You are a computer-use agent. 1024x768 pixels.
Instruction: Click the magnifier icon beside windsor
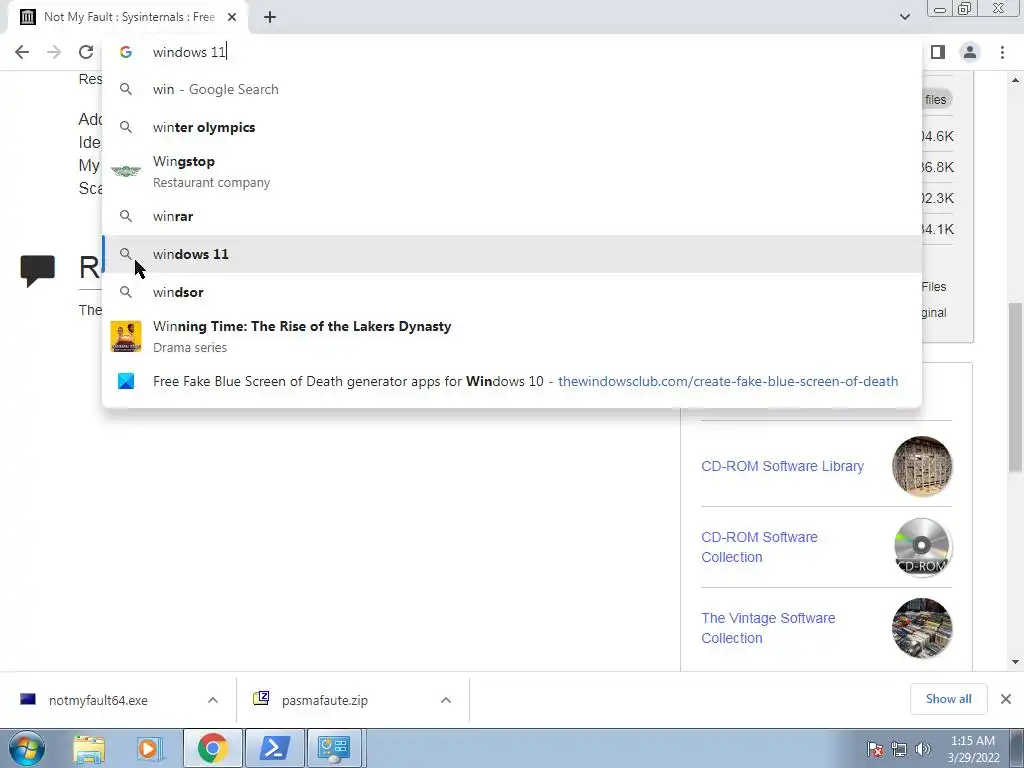(x=126, y=292)
